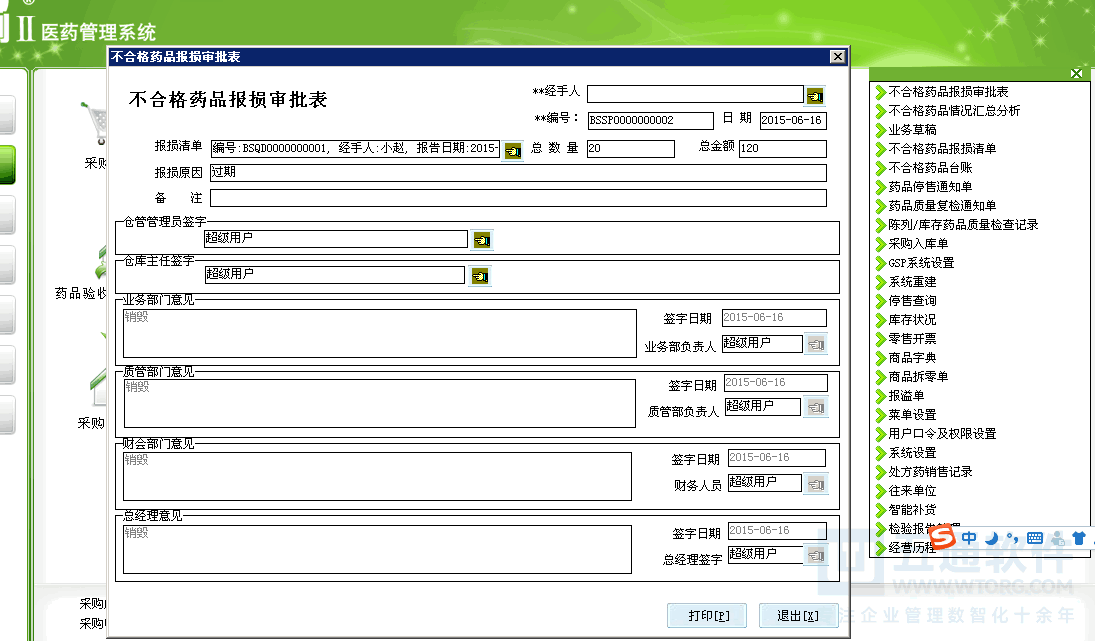Click 业务部门意见 text area
The height and width of the screenshot is (641, 1095).
(380, 333)
